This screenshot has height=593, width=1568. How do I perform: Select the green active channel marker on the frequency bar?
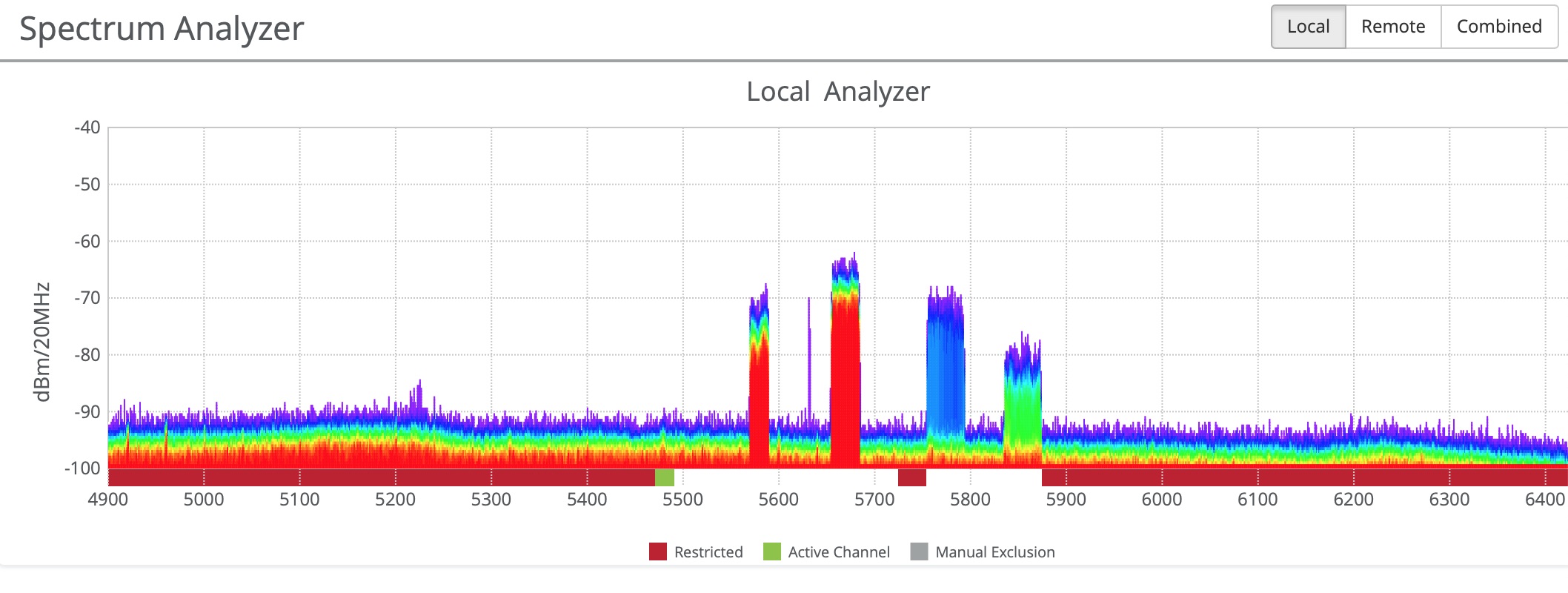[x=665, y=477]
